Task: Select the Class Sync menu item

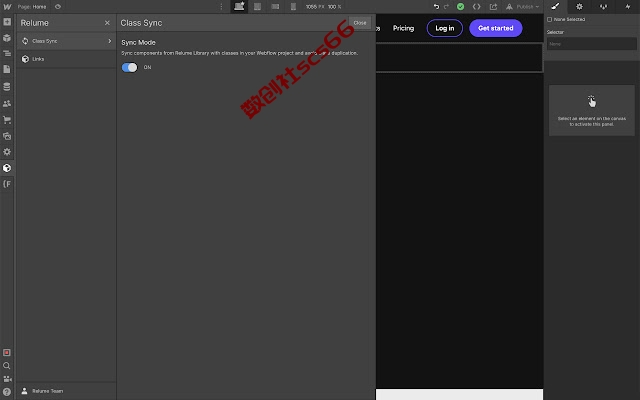Action: pyautogui.click(x=67, y=41)
